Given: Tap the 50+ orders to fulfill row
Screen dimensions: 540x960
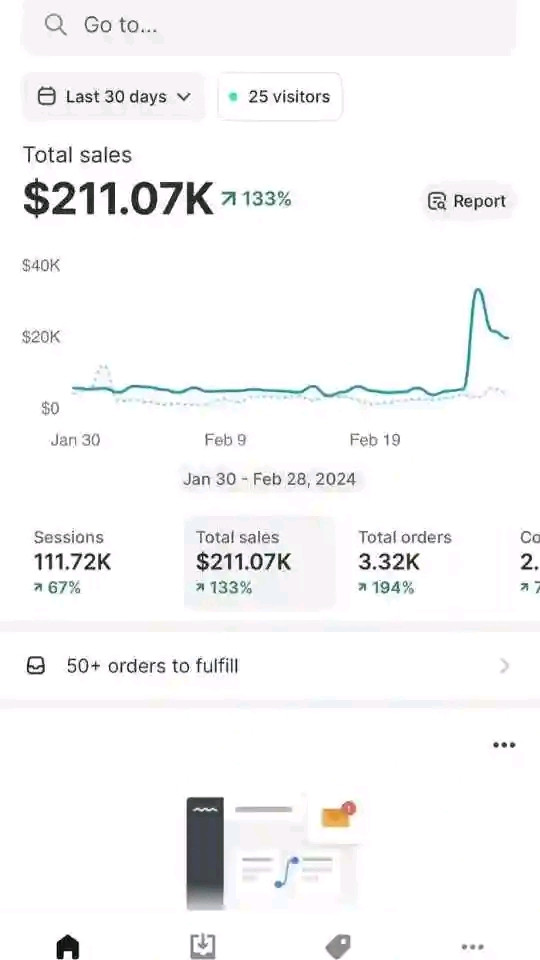Looking at the screenshot, I should pos(270,666).
